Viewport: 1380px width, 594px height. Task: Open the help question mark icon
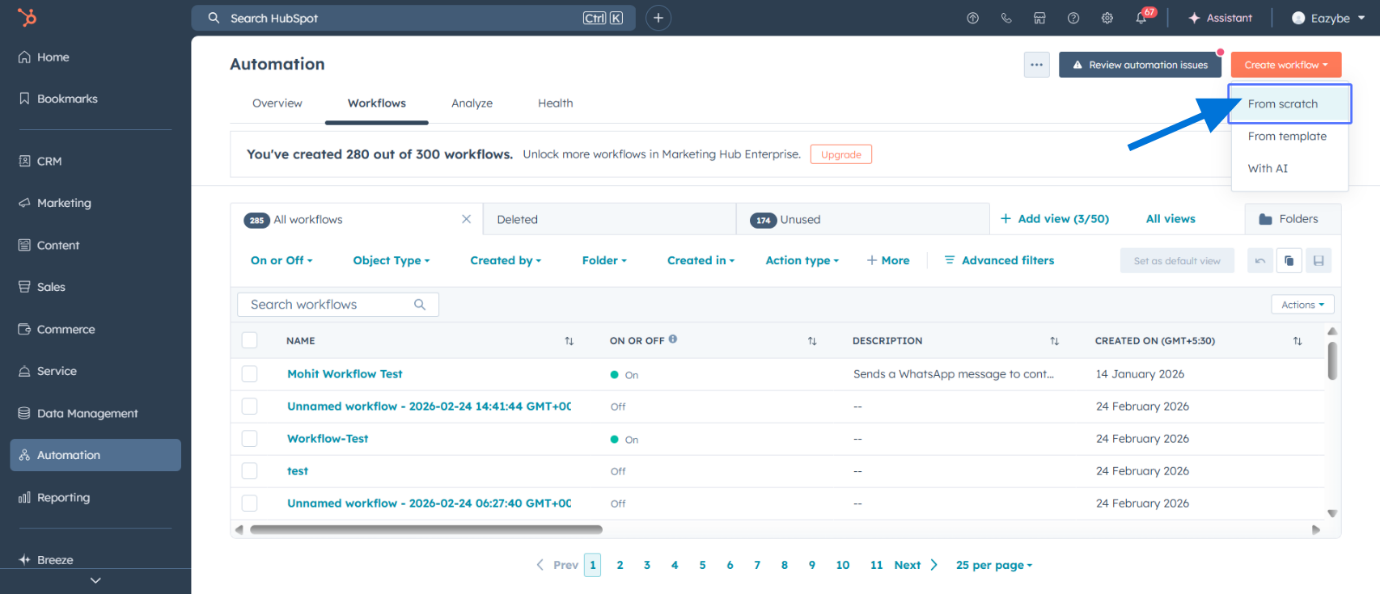[1073, 18]
